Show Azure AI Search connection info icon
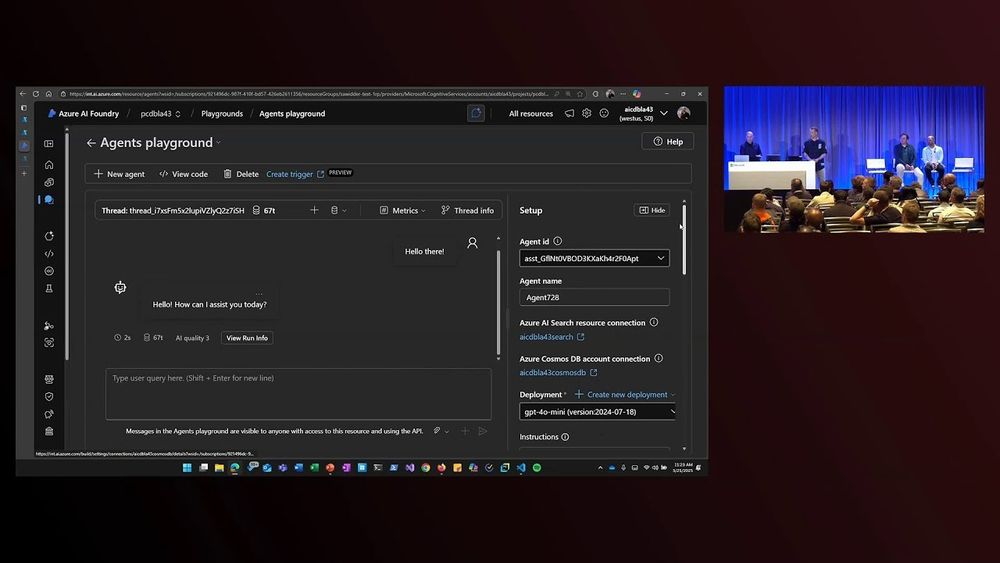 coord(654,322)
